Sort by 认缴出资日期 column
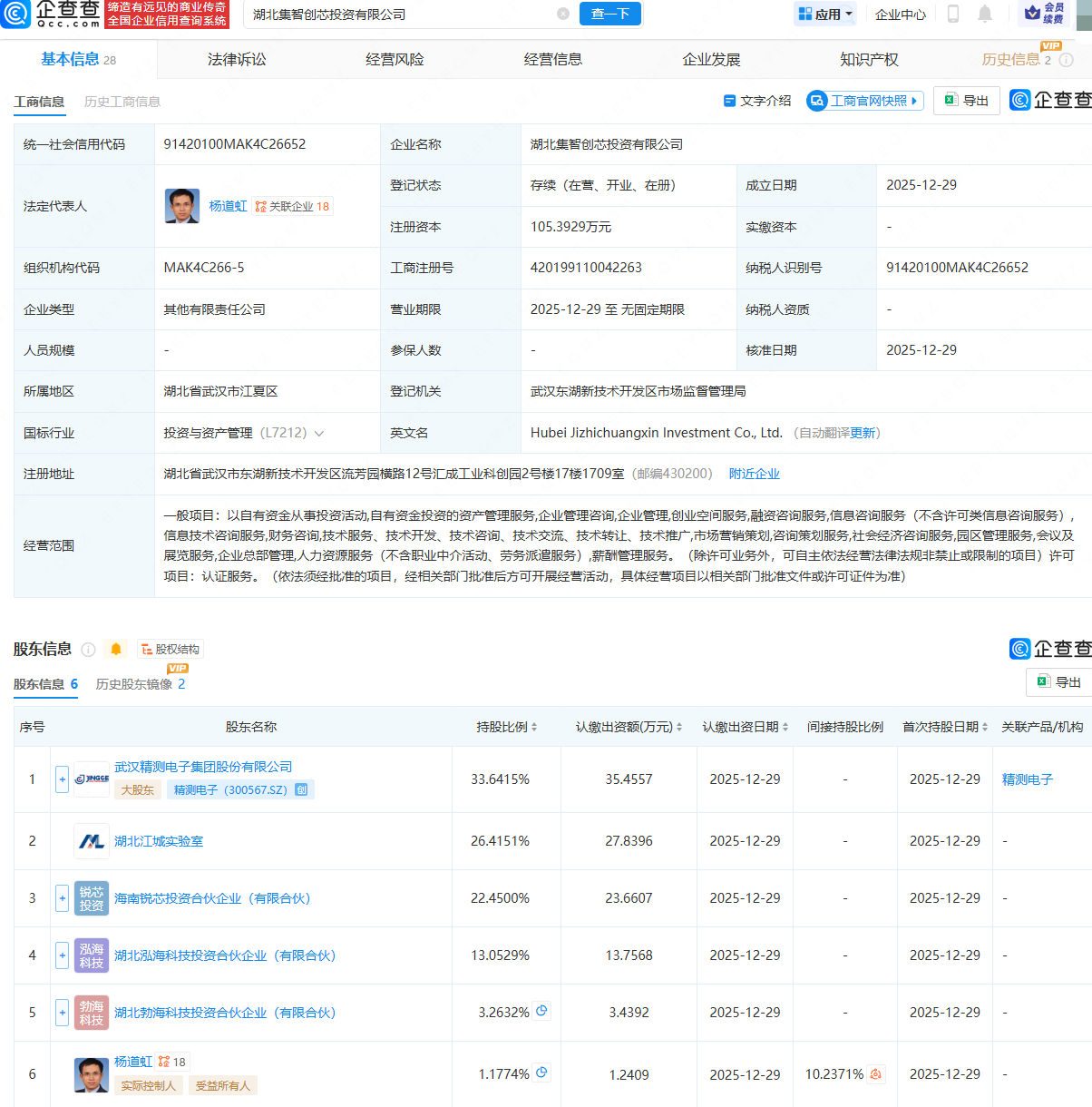 745,727
